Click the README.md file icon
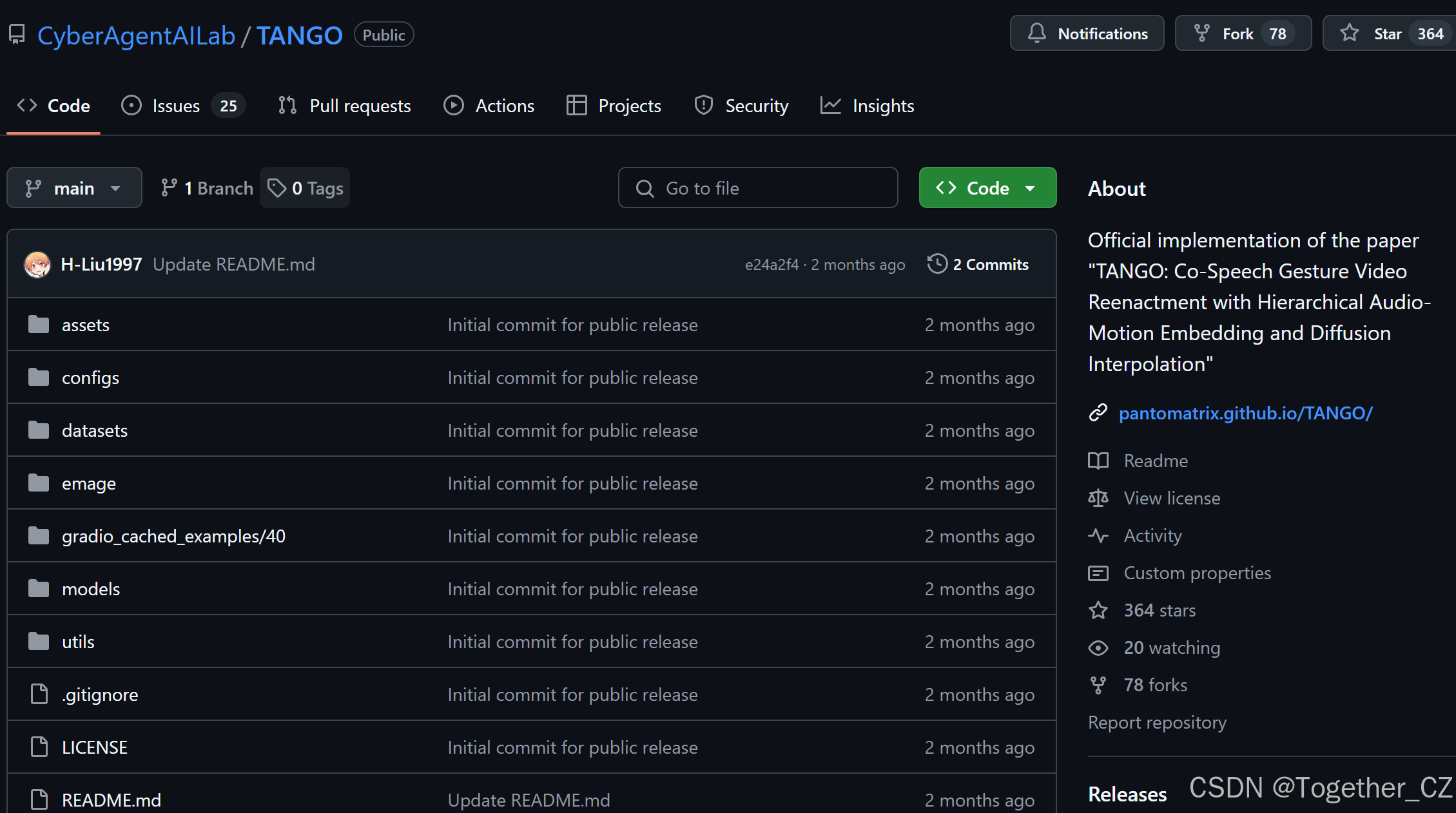Image resolution: width=1456 pixels, height=813 pixels. coord(39,799)
